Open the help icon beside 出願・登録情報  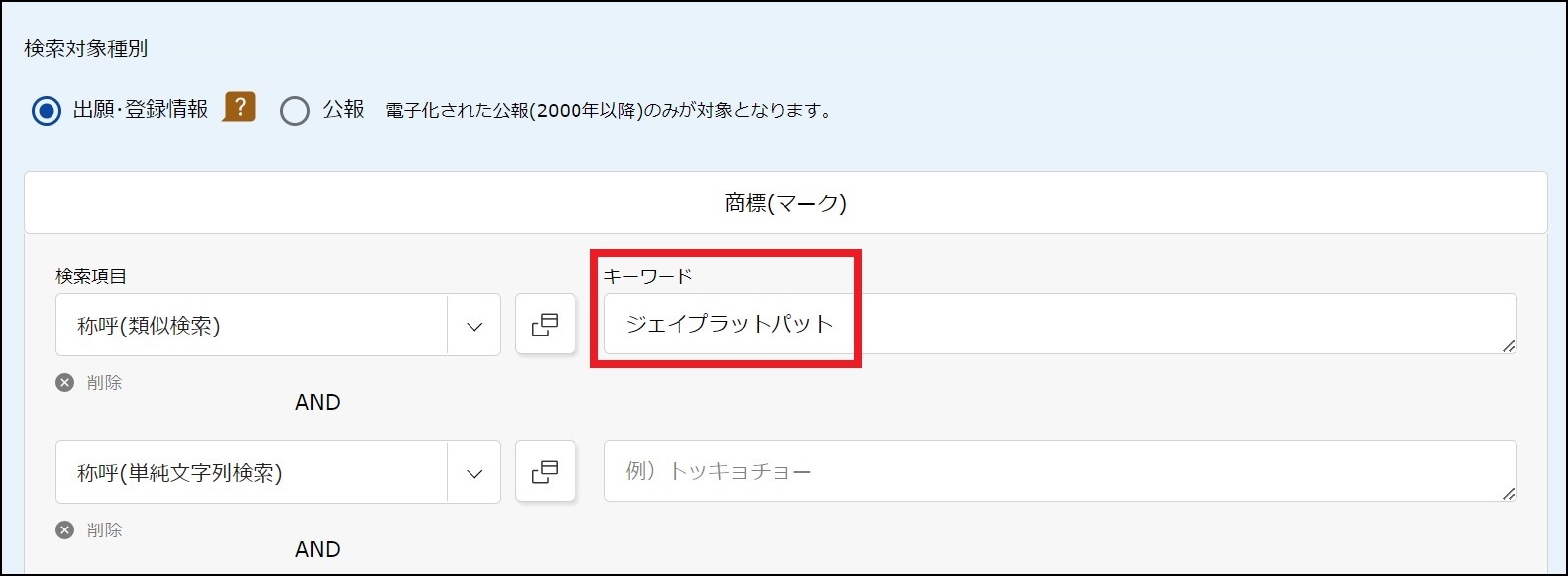click(x=239, y=107)
